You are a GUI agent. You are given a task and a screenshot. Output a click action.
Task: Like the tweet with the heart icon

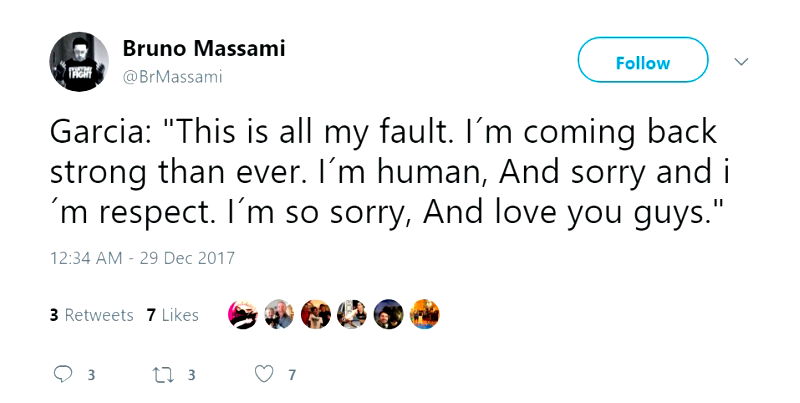(264, 376)
